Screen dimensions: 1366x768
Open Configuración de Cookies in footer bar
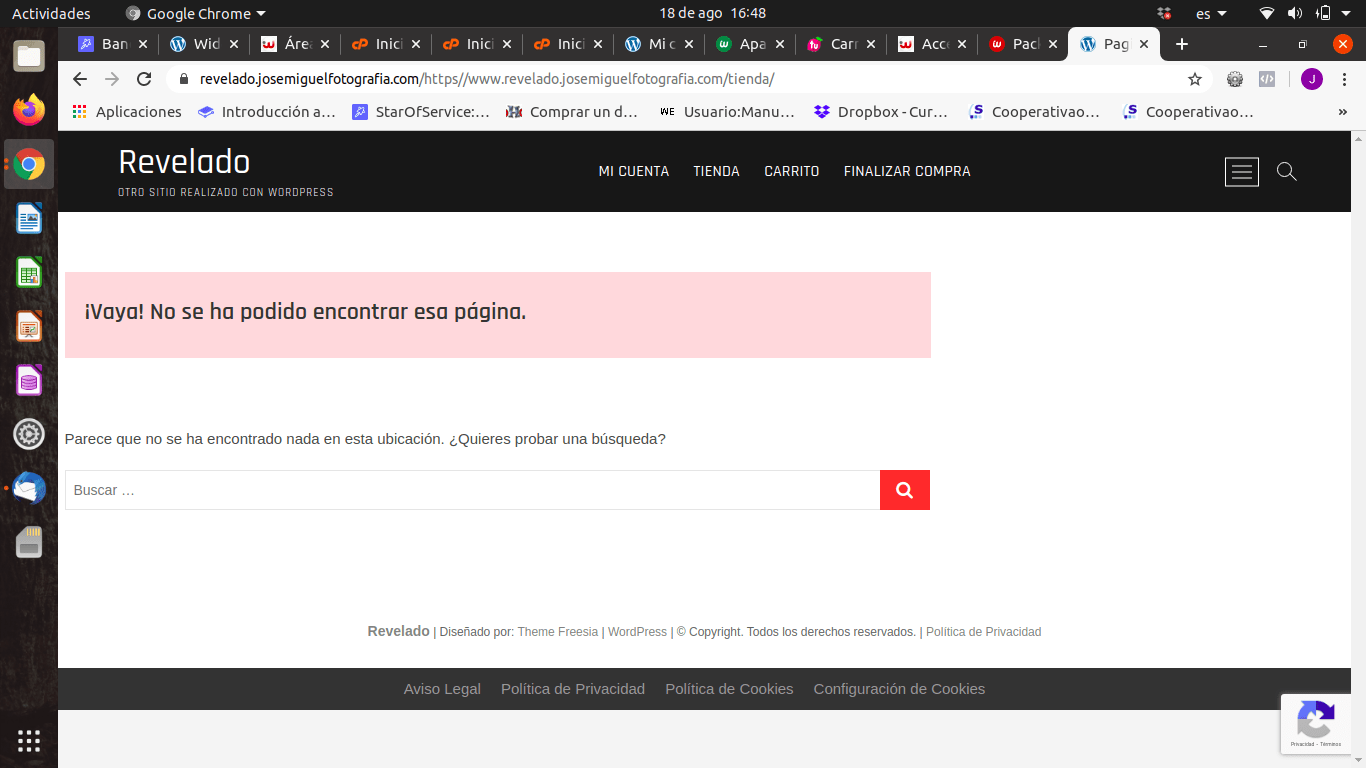(899, 689)
